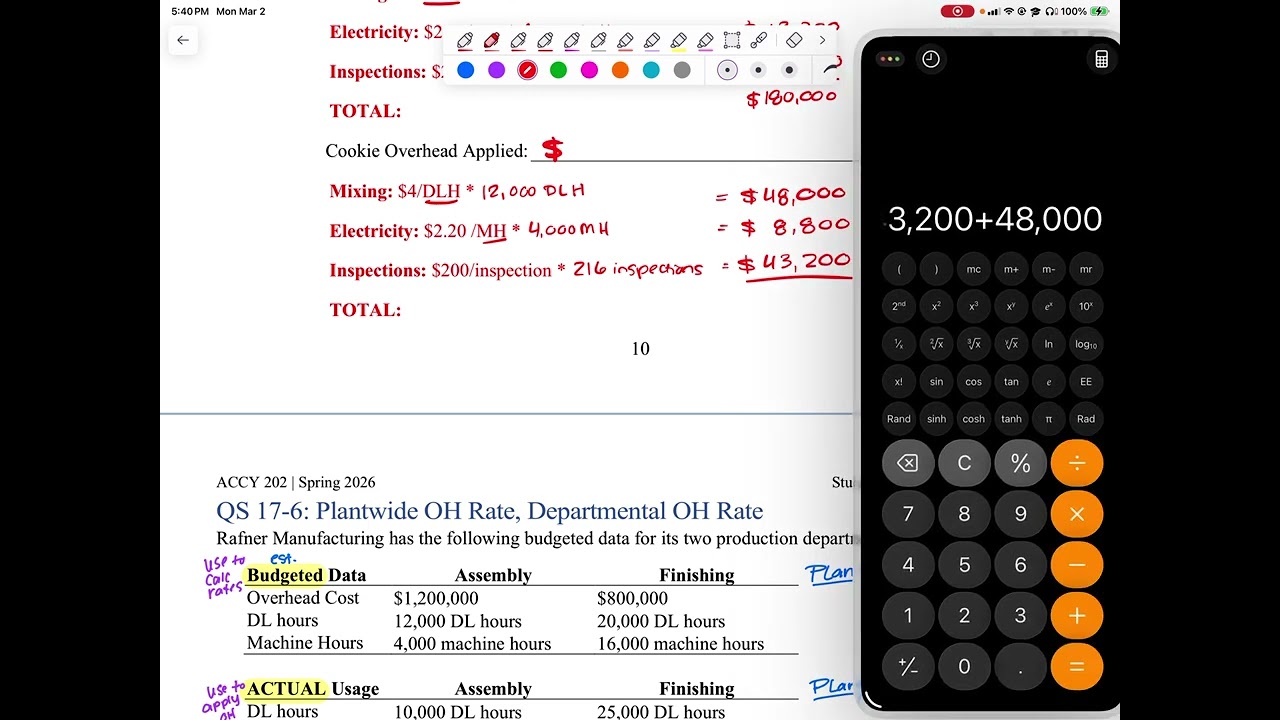The image size is (1280, 720).
Task: Tap the multiply key on calculator
Action: [1077, 514]
